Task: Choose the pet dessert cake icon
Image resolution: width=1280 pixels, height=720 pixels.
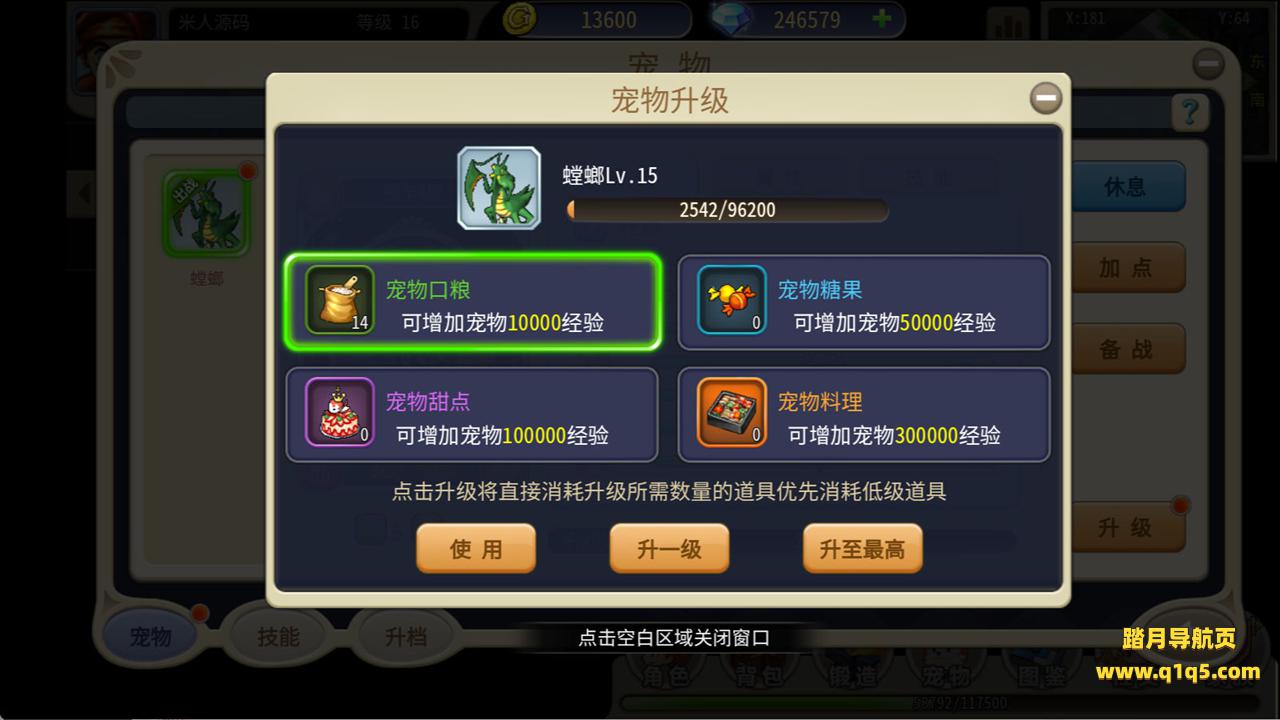Action: (340, 412)
